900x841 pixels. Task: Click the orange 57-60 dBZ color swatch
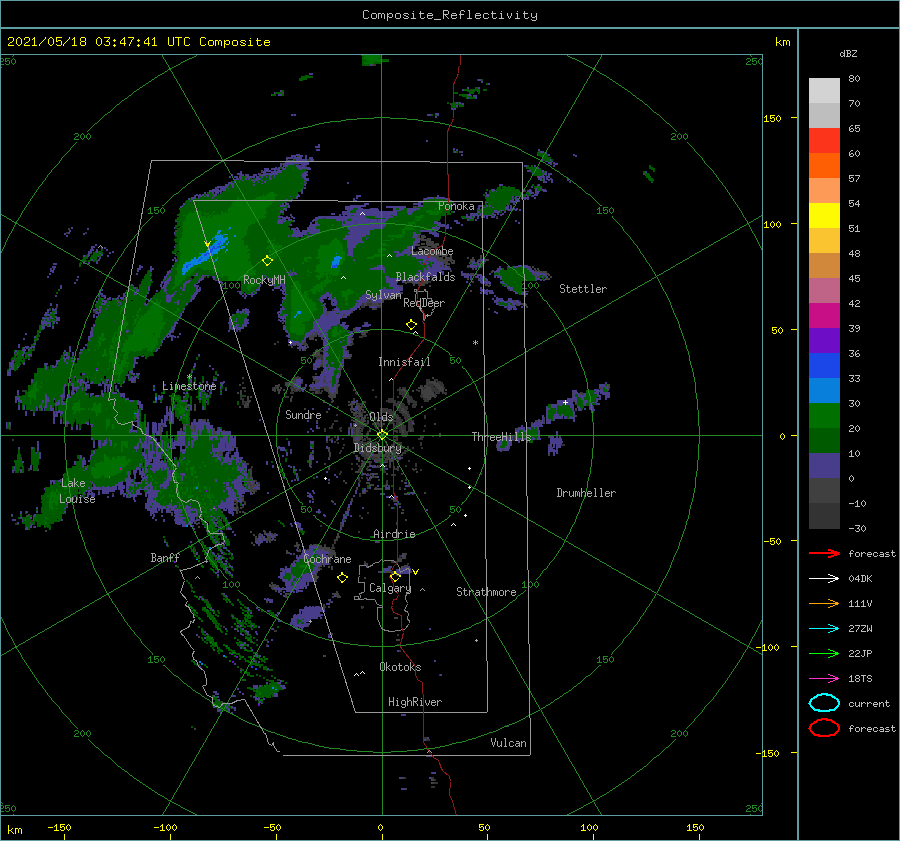coord(824,166)
